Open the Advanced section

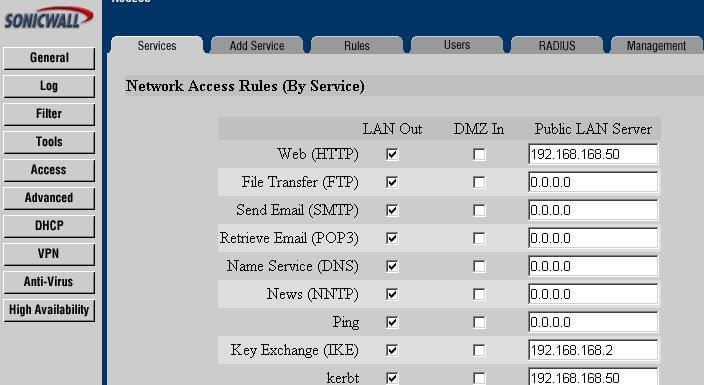[x=49, y=198]
